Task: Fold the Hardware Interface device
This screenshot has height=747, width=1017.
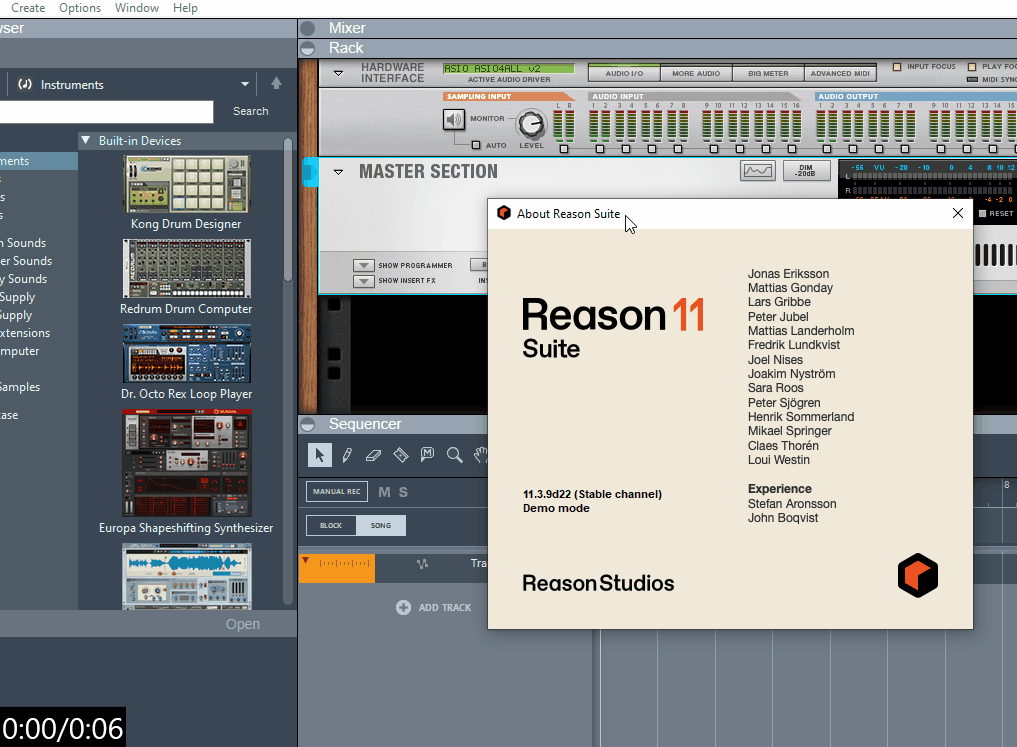Action: 339,73
